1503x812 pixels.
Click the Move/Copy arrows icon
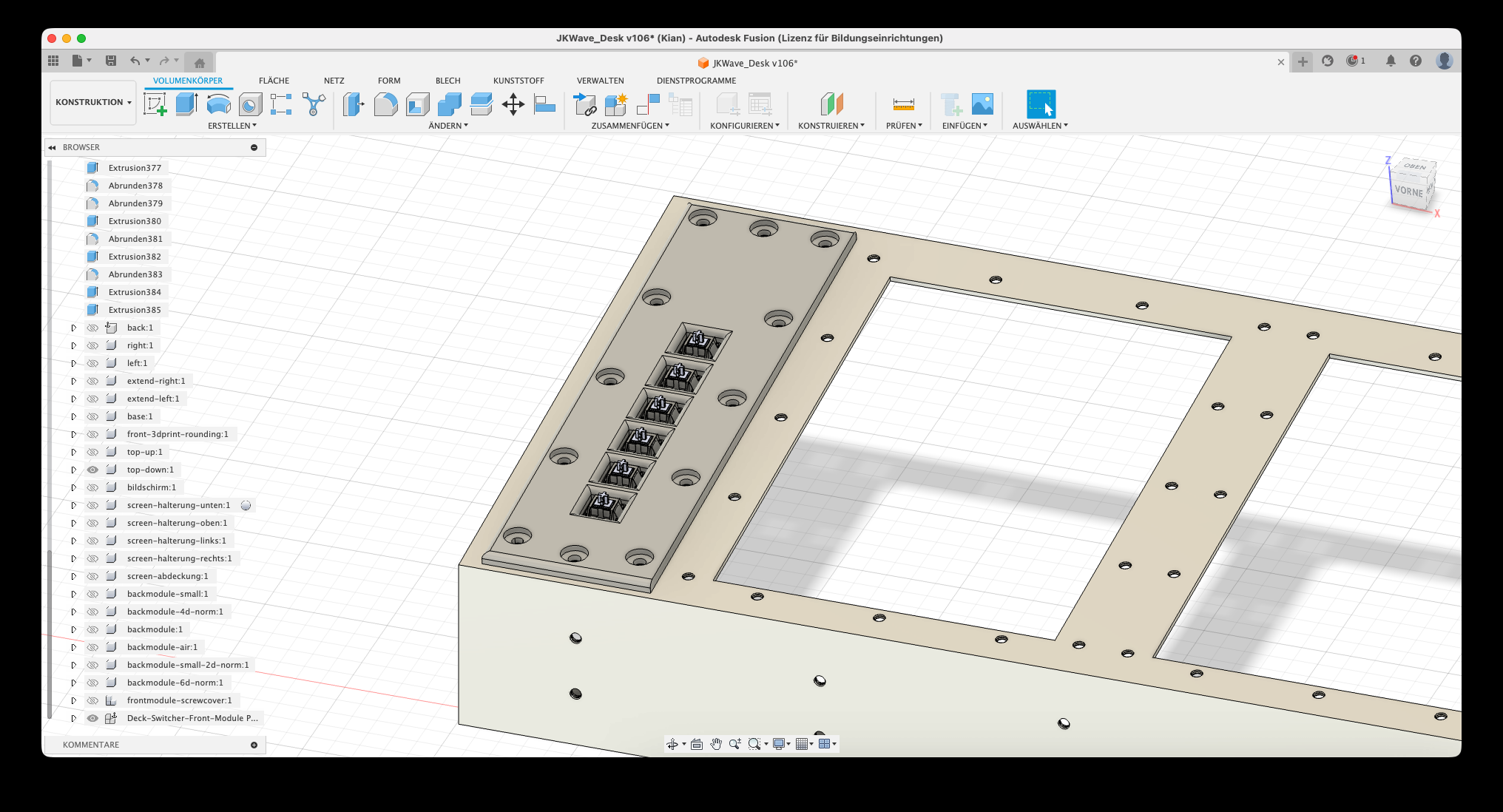point(513,104)
